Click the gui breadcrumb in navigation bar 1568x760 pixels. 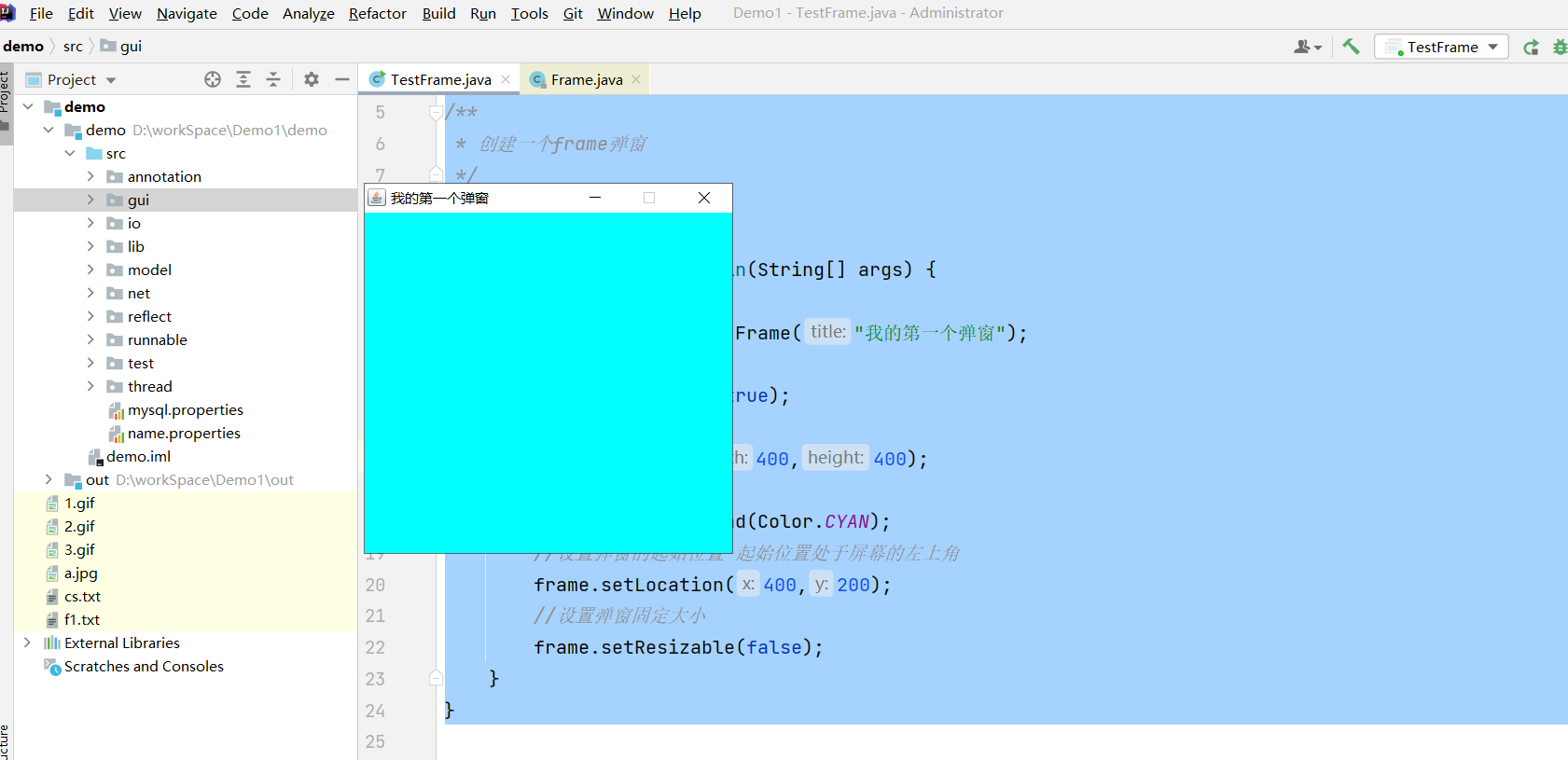(x=131, y=47)
